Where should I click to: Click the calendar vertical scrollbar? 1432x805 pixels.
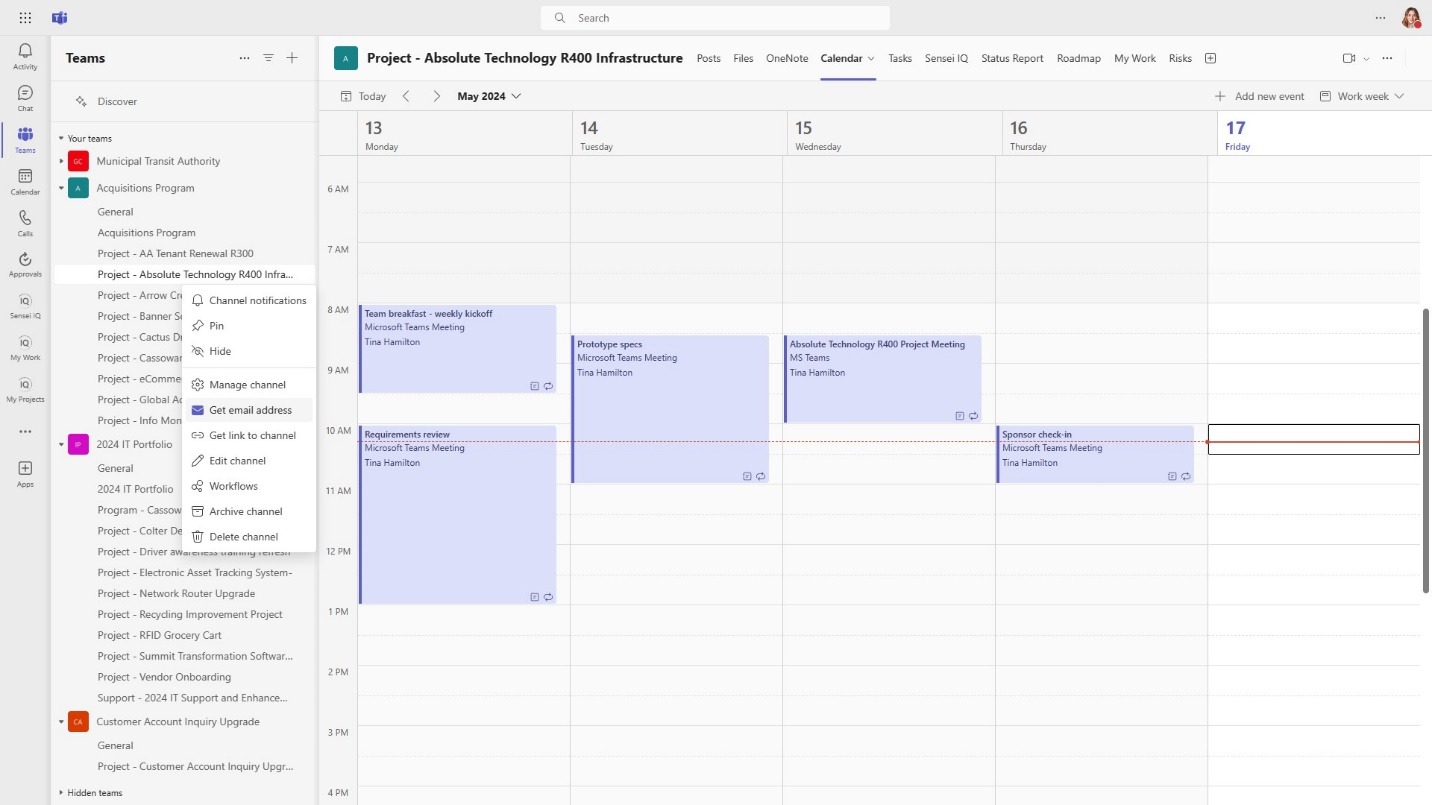click(x=1426, y=450)
